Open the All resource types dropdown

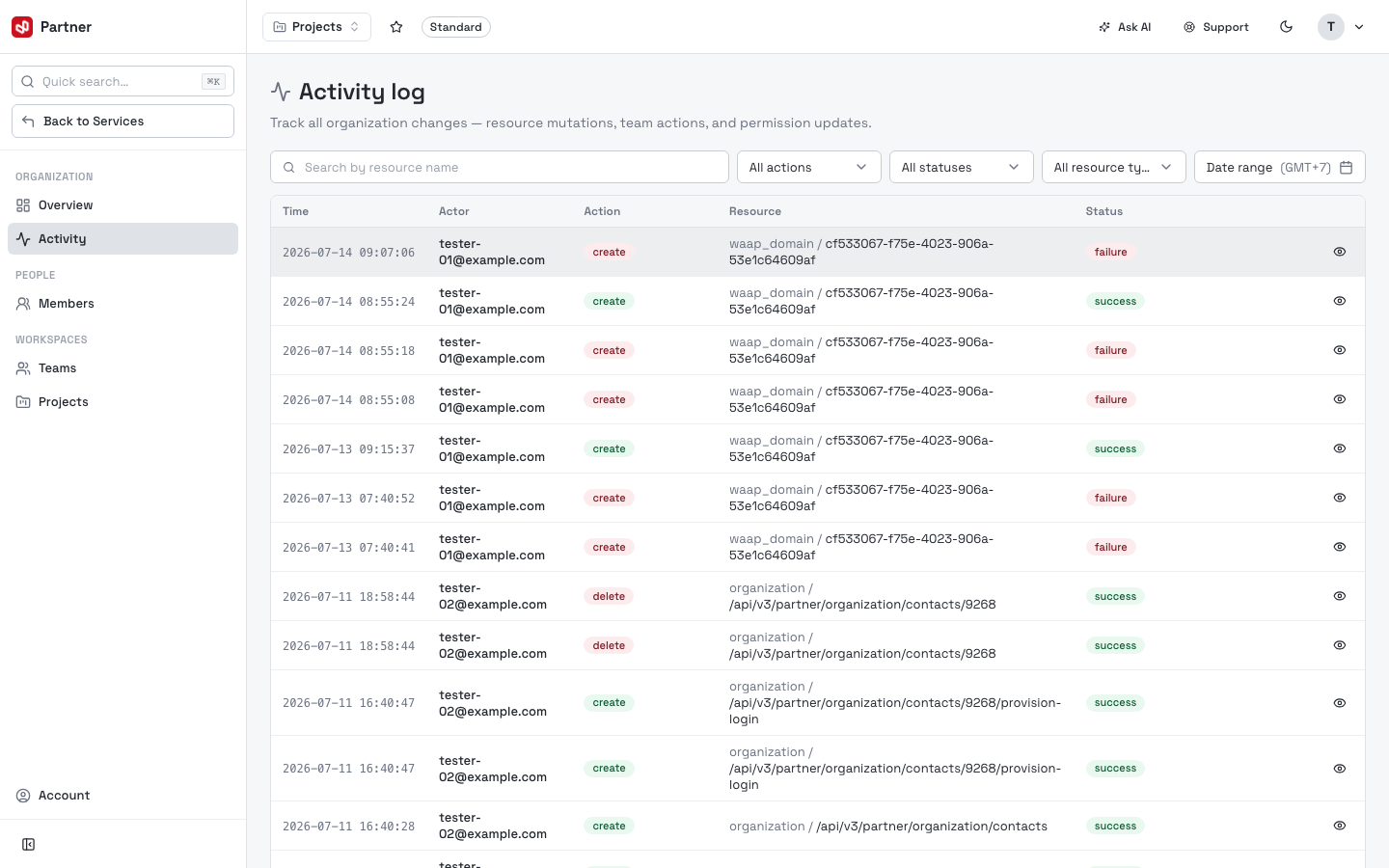(x=1114, y=167)
